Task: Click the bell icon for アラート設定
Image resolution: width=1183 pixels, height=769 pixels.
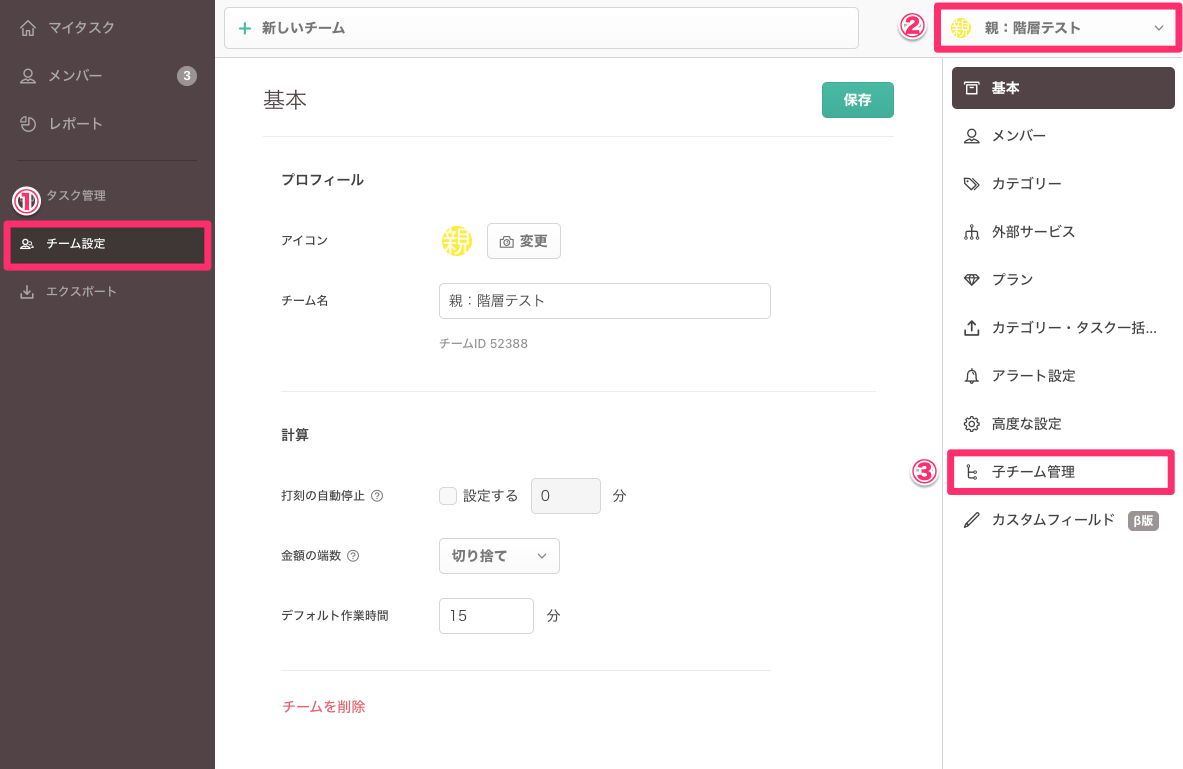Action: (971, 376)
